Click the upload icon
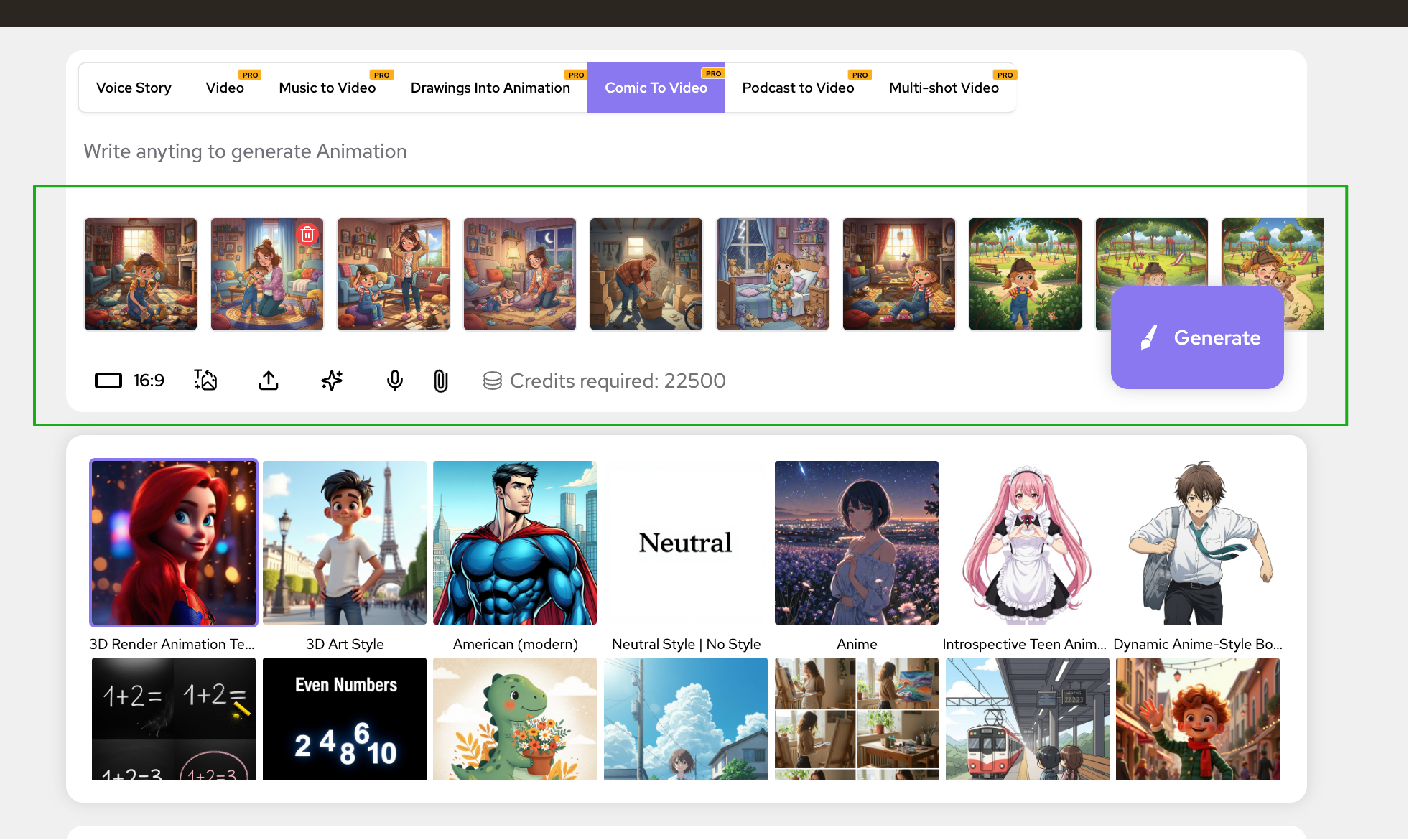 [269, 380]
